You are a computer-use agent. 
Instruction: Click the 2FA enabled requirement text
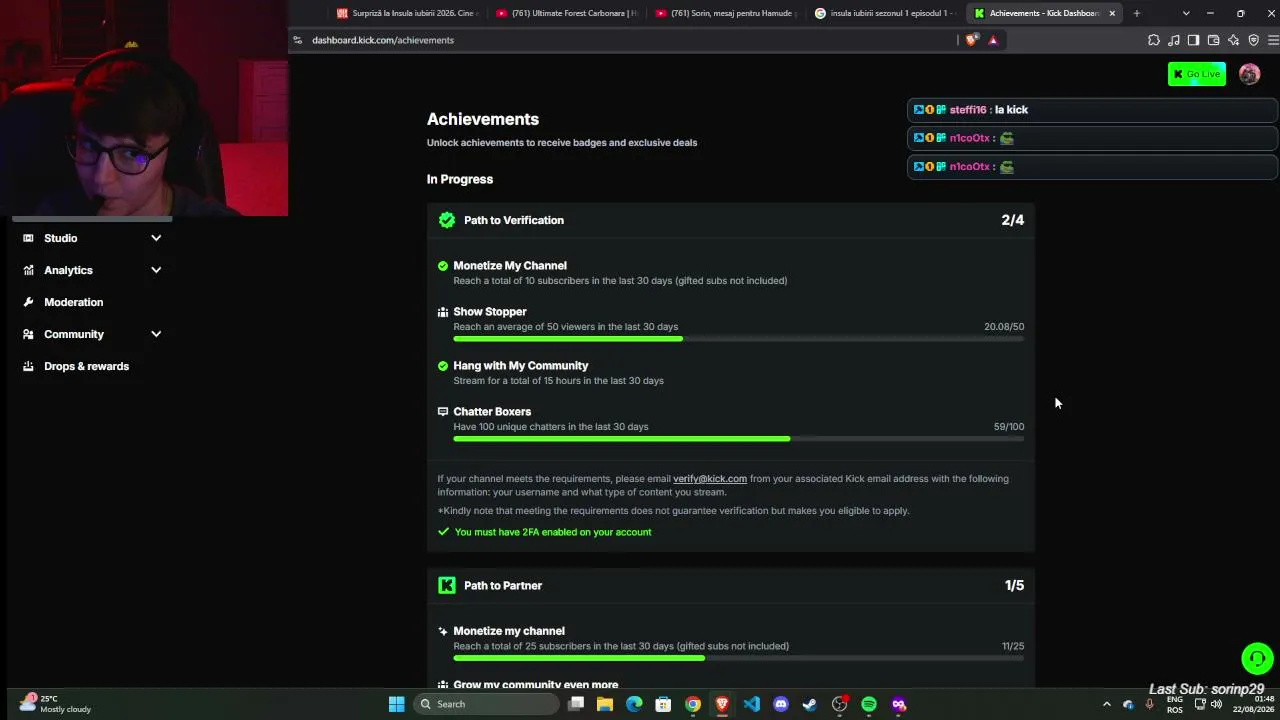(x=553, y=532)
